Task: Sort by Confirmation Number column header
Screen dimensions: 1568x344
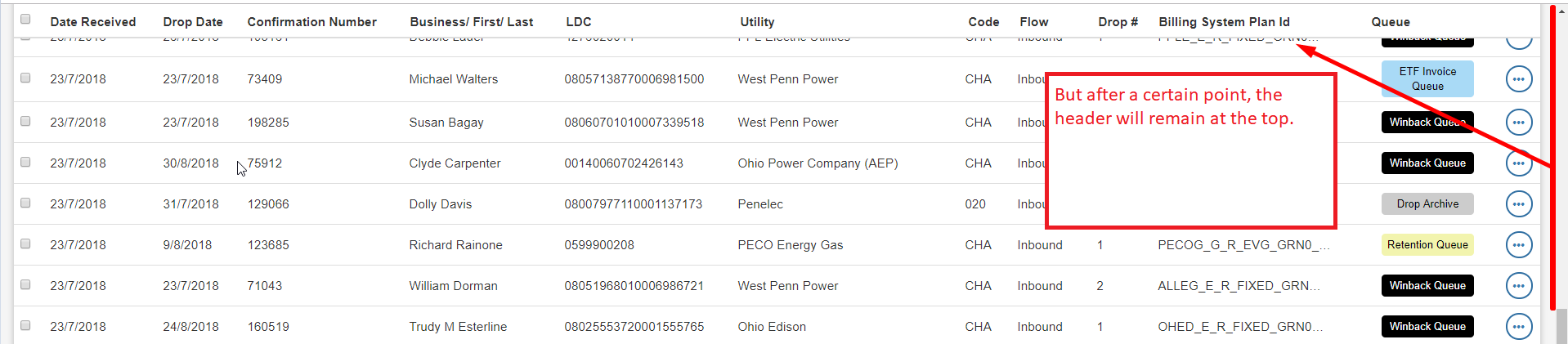Action: (x=312, y=22)
